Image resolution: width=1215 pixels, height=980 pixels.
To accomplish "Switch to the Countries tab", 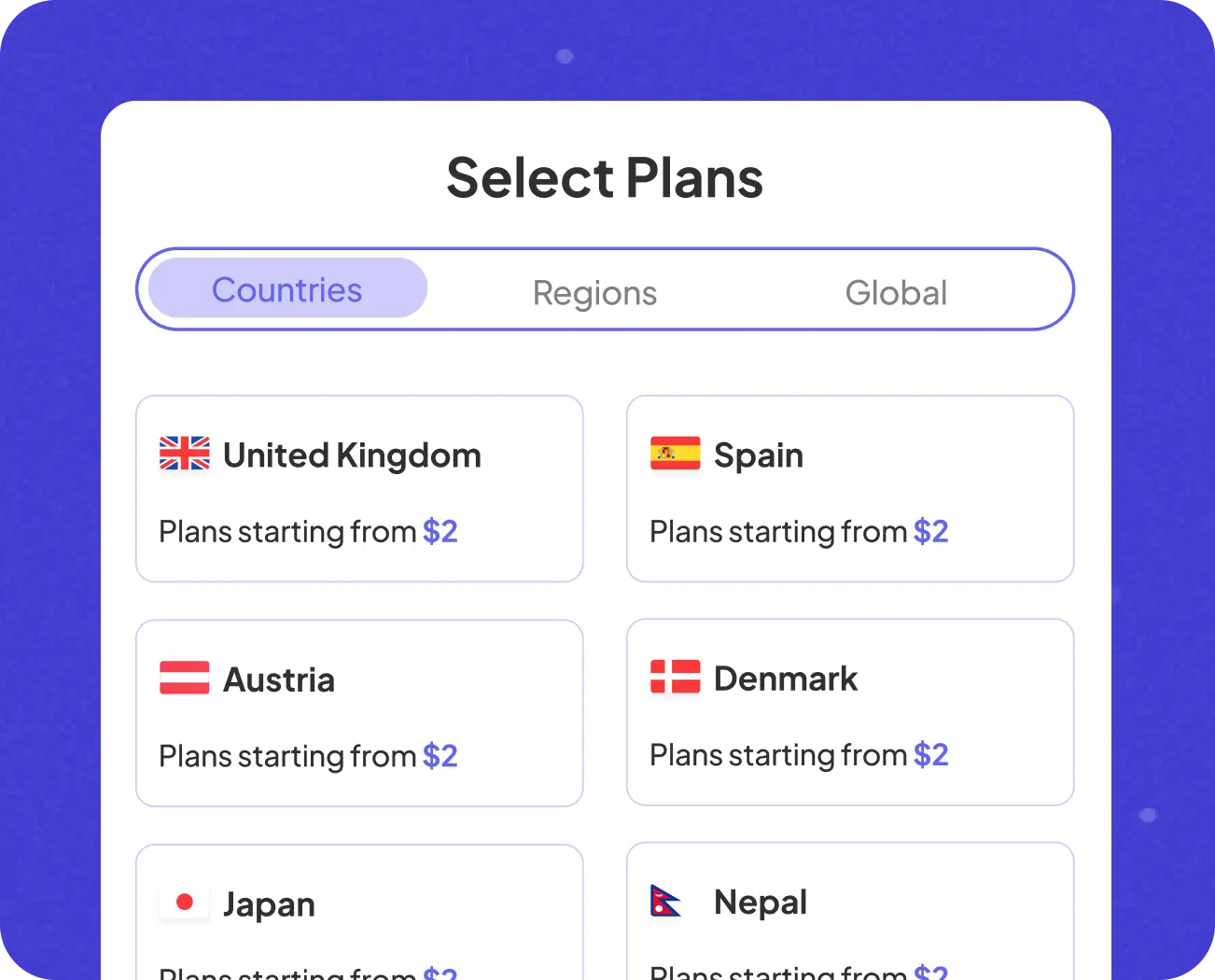I will (287, 289).
